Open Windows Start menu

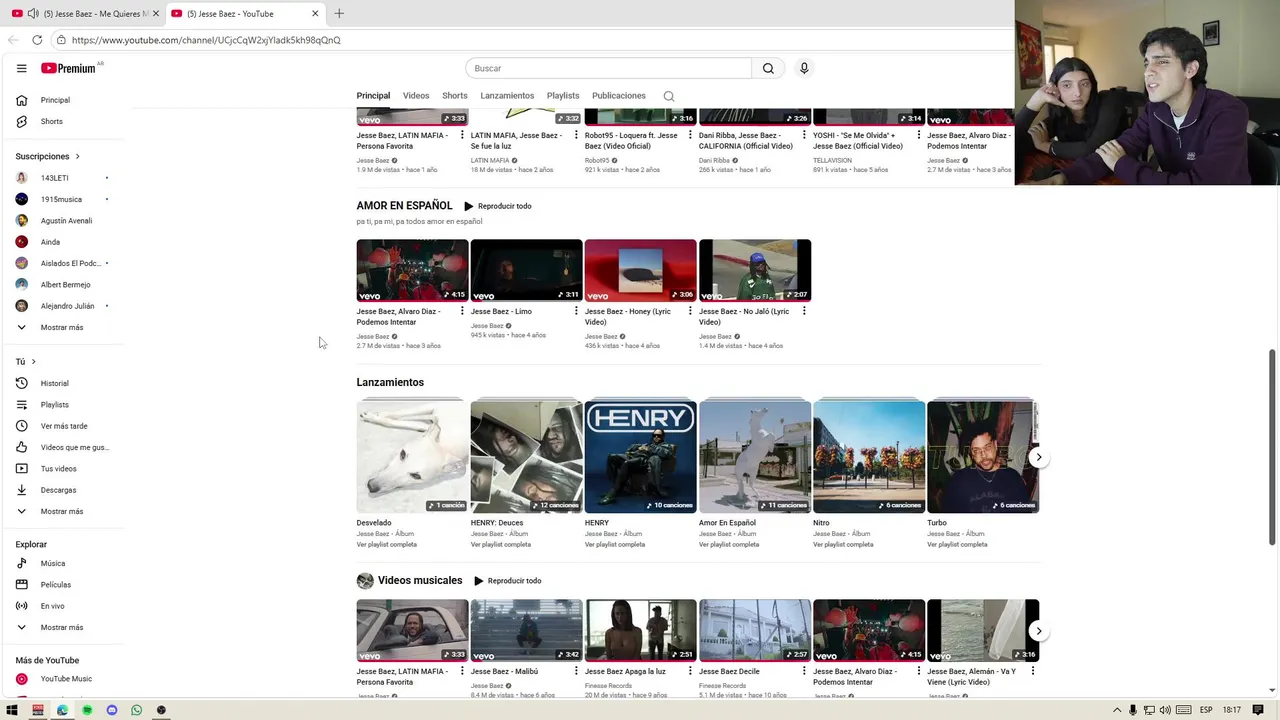tap(12, 710)
